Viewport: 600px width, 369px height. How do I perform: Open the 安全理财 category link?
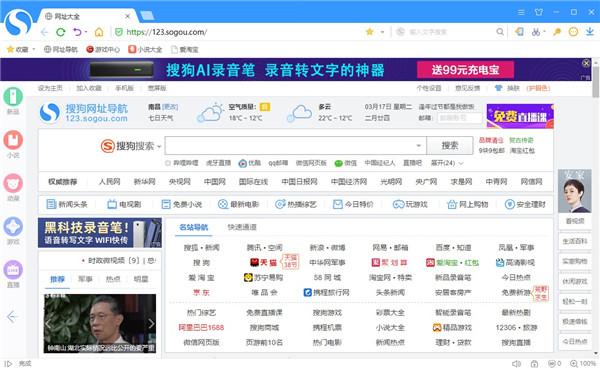pos(525,204)
